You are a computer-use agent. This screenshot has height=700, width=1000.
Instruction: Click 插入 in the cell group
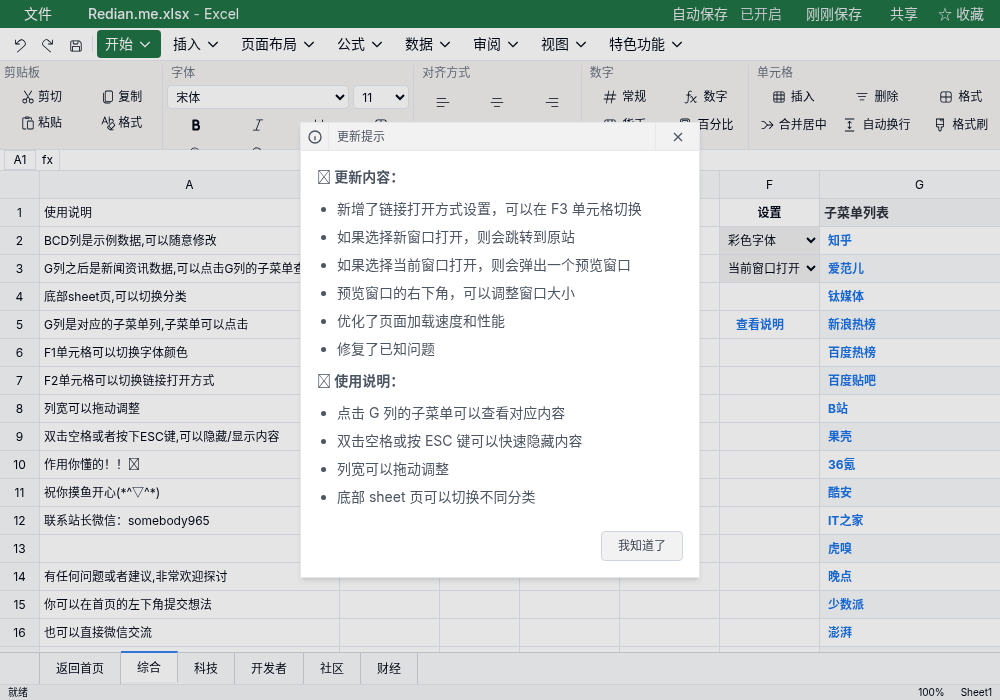794,96
